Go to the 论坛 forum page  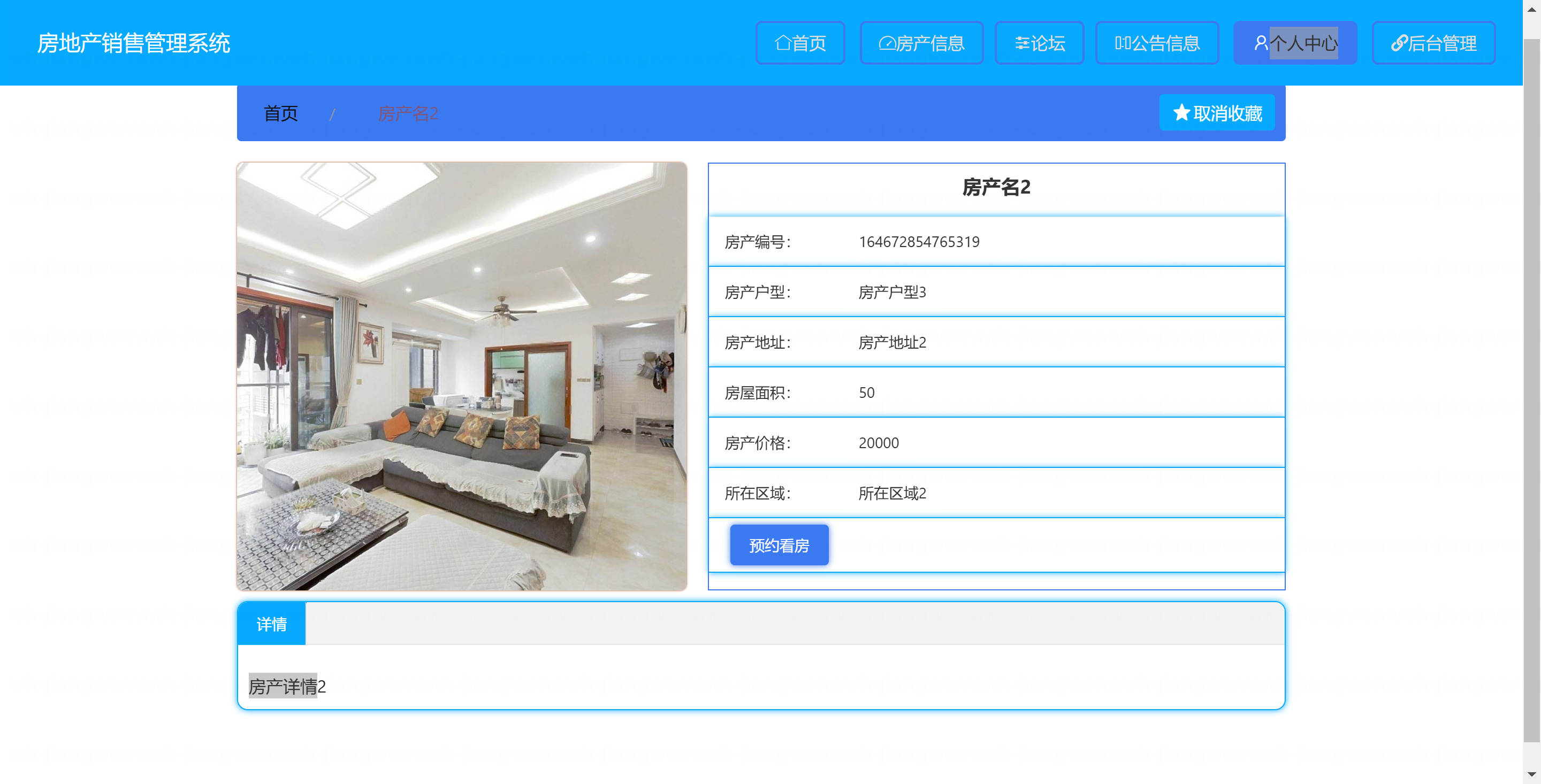(1048, 43)
